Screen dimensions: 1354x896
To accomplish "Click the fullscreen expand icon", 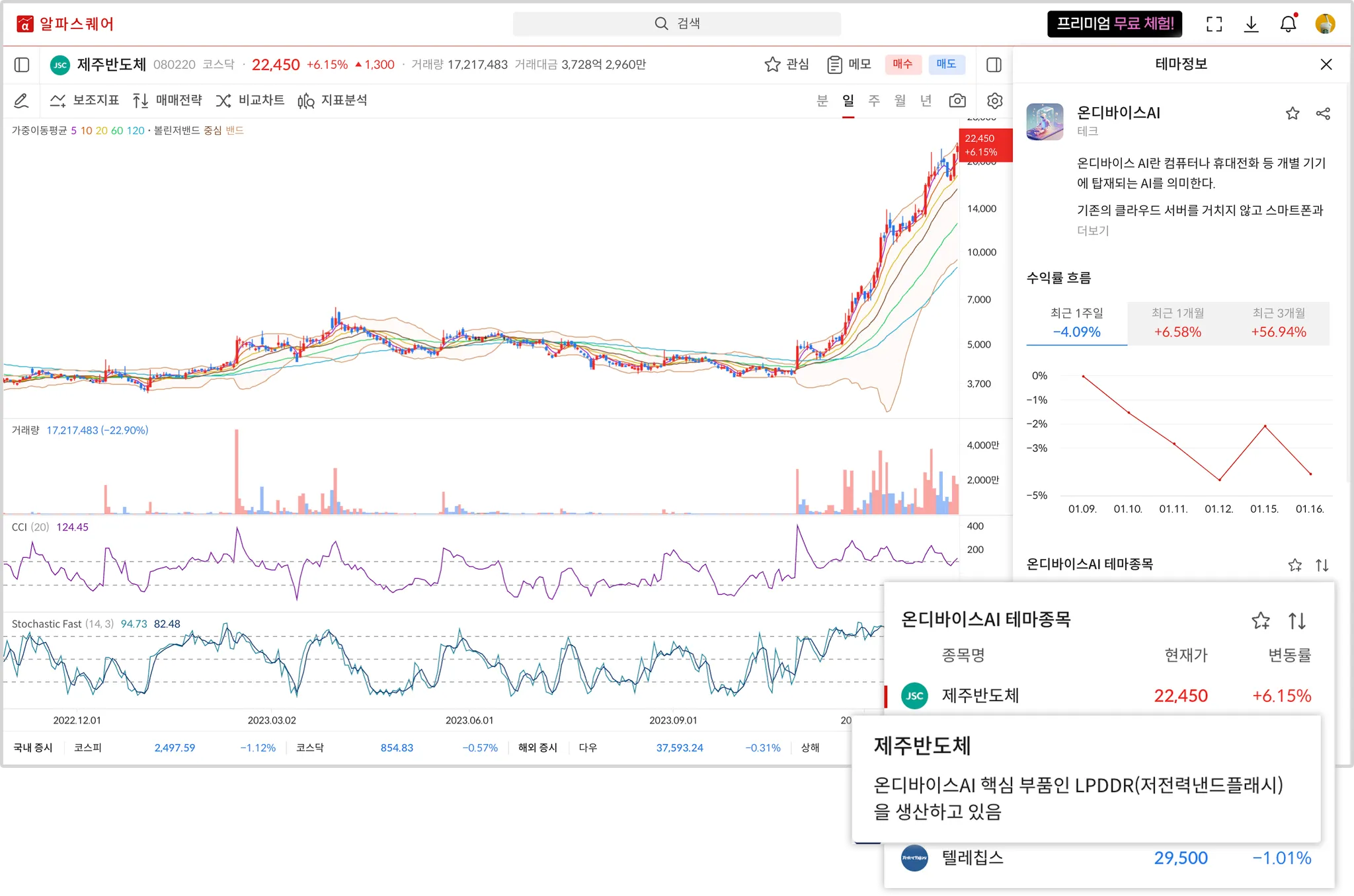I will pos(1214,24).
